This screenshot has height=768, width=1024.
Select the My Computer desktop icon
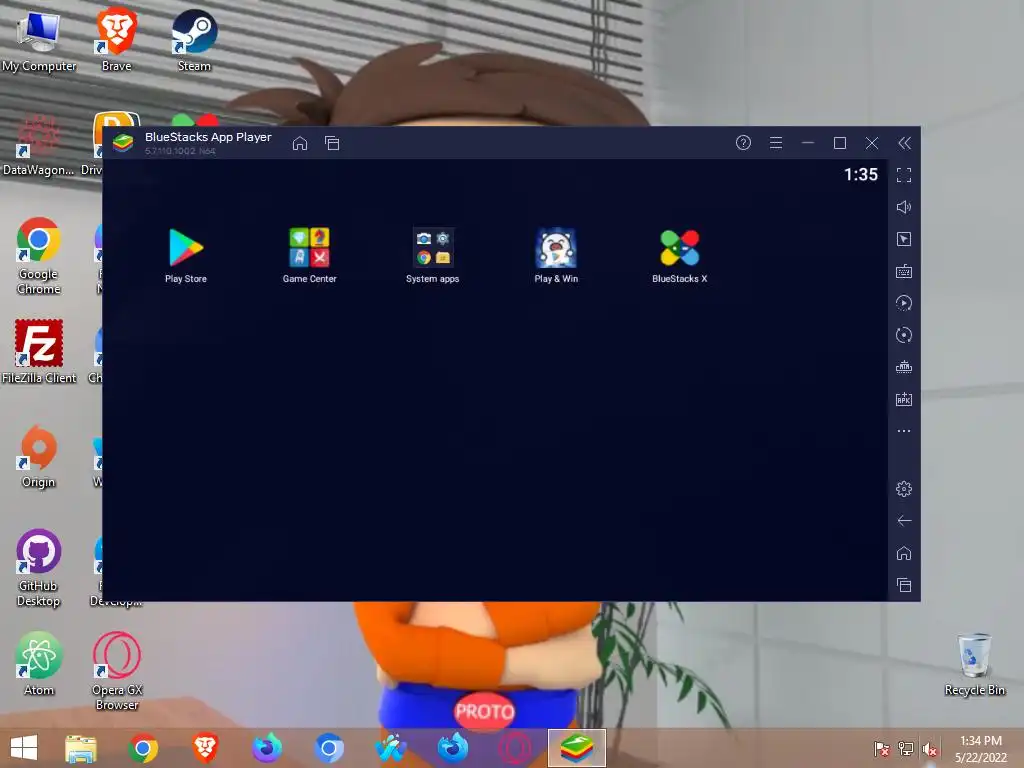39,41
